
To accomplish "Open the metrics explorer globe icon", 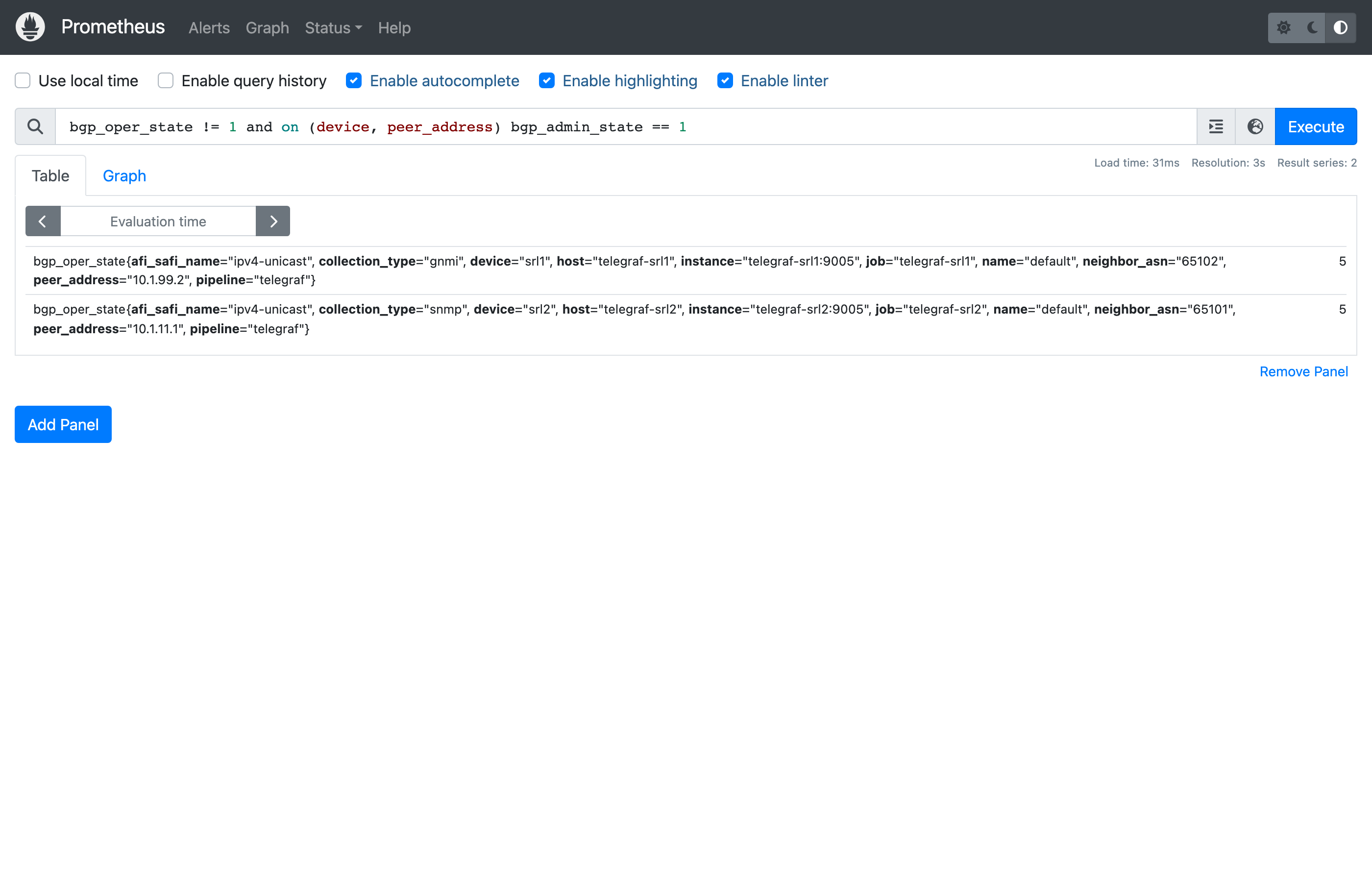I will pyautogui.click(x=1255, y=126).
